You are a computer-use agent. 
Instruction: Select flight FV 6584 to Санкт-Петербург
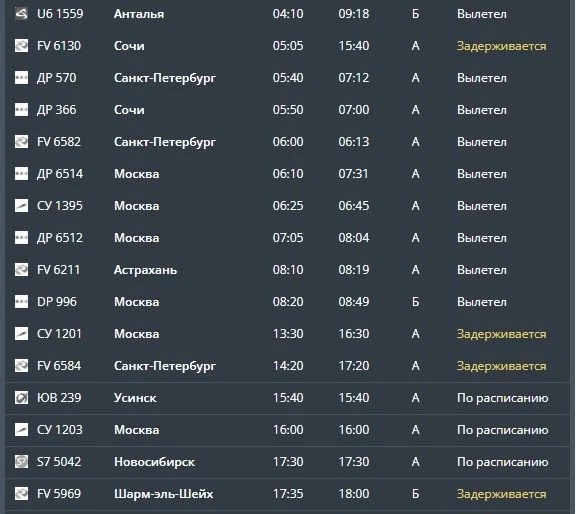point(287,366)
